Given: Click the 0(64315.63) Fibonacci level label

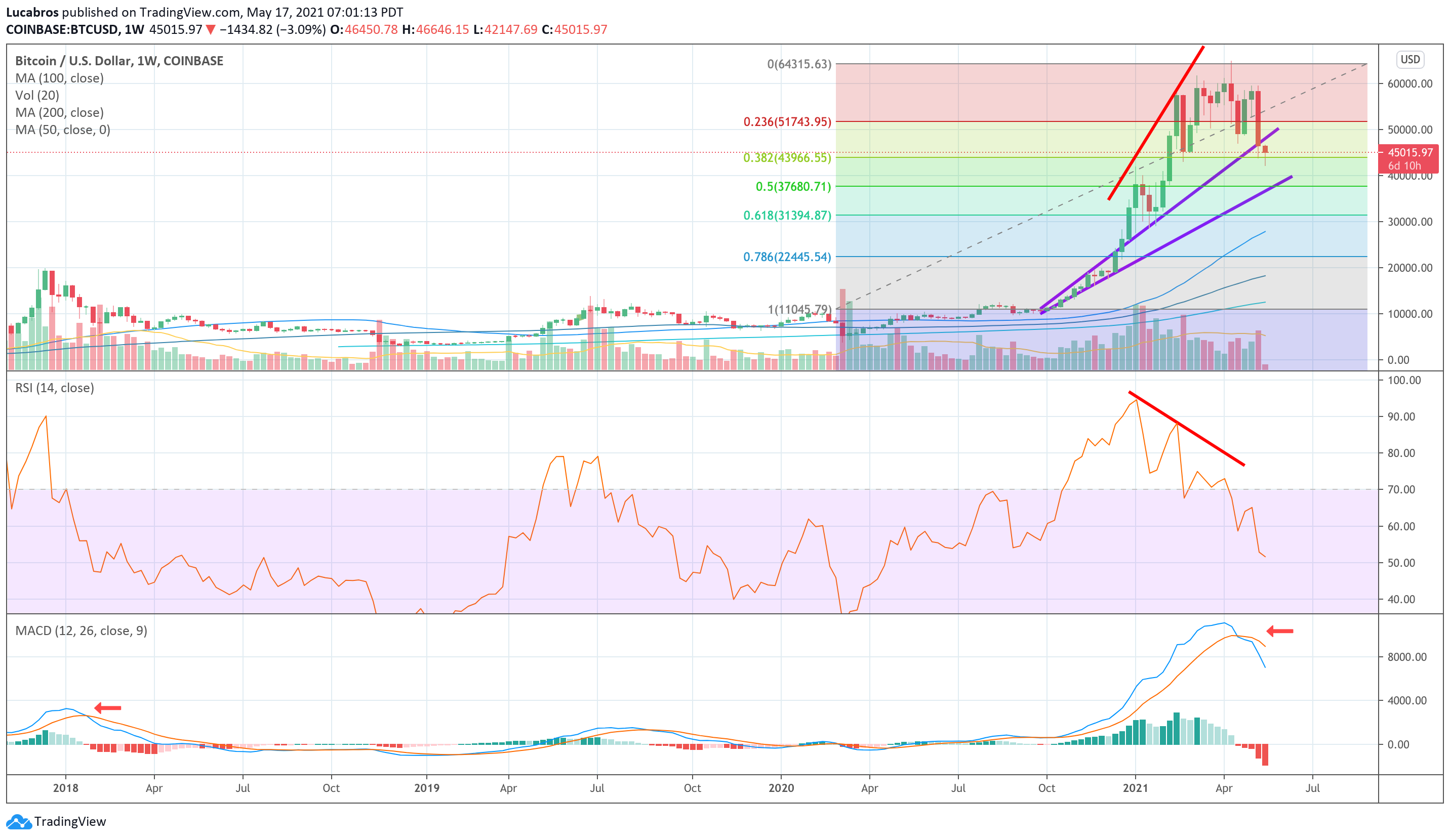Looking at the screenshot, I should pyautogui.click(x=799, y=64).
